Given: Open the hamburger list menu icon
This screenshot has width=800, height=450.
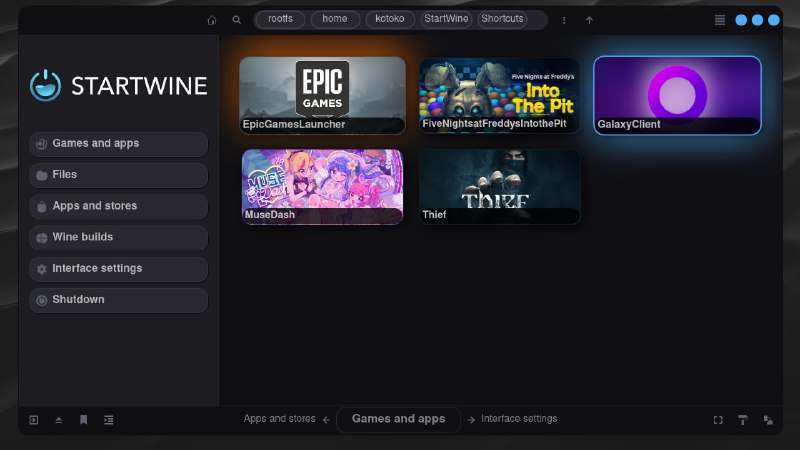Looking at the screenshot, I should tap(719, 20).
